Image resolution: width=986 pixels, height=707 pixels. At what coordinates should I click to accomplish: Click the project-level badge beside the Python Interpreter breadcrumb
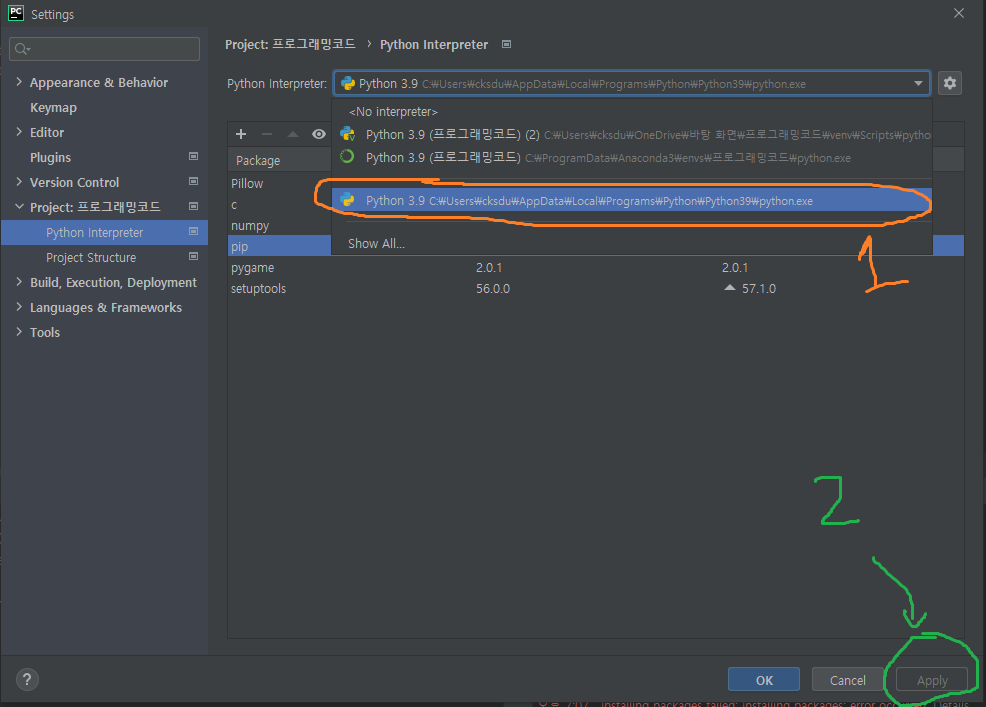click(506, 44)
